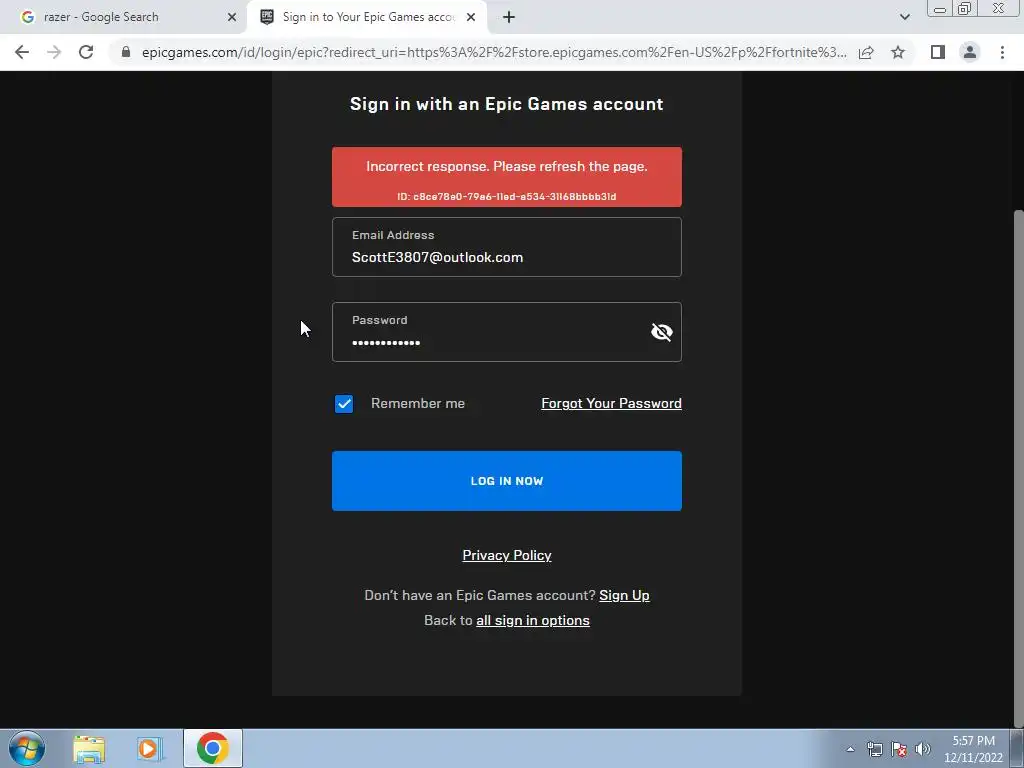1024x768 pixels.
Task: Minimize the Chrome window
Action: coord(940,9)
